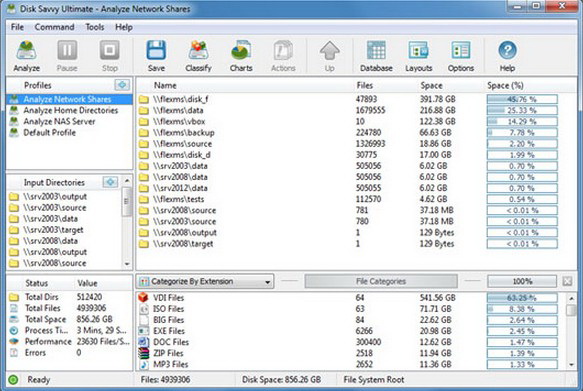This screenshot has height=391, width=583.
Task: Select the Analyze Home Directories profile
Action: [69, 110]
